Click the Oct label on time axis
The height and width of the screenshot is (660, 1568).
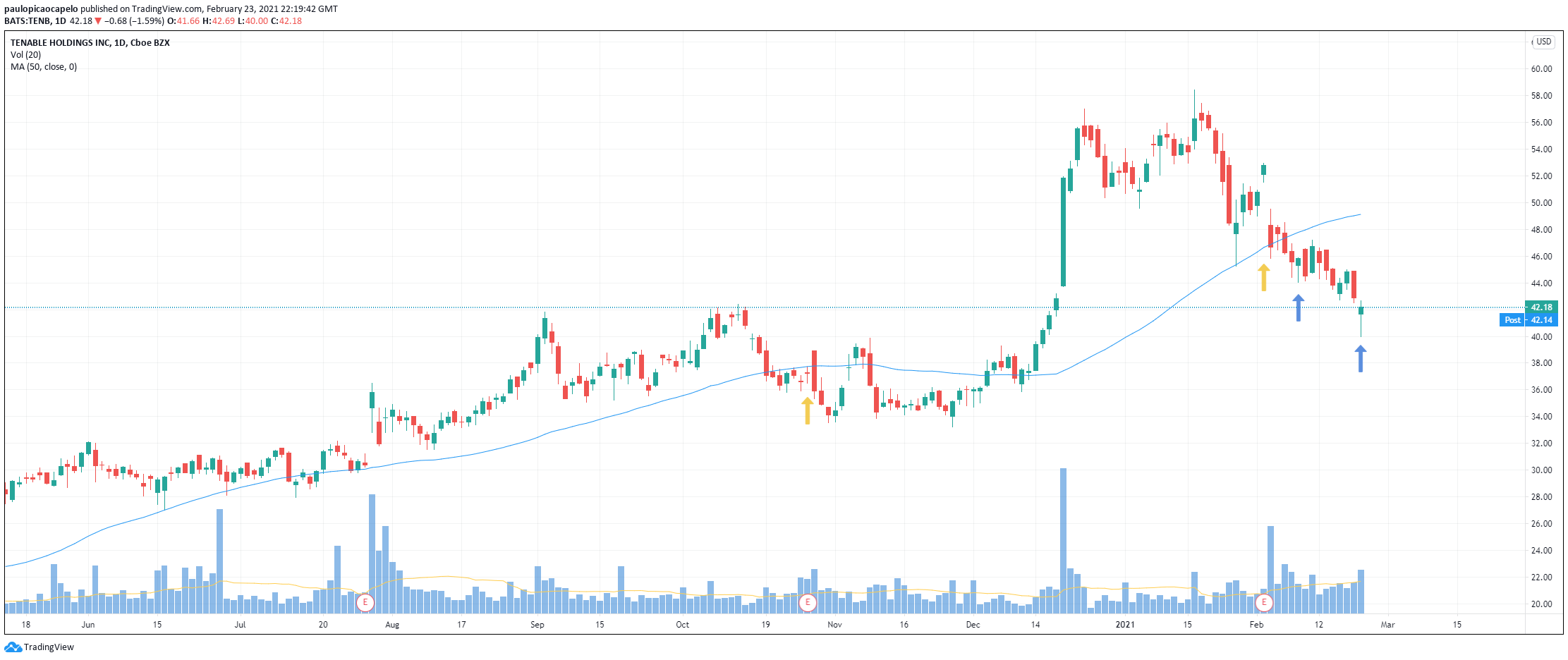(683, 625)
